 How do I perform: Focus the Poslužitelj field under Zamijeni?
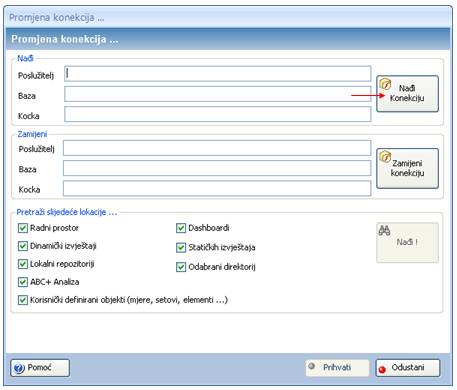tap(217, 148)
